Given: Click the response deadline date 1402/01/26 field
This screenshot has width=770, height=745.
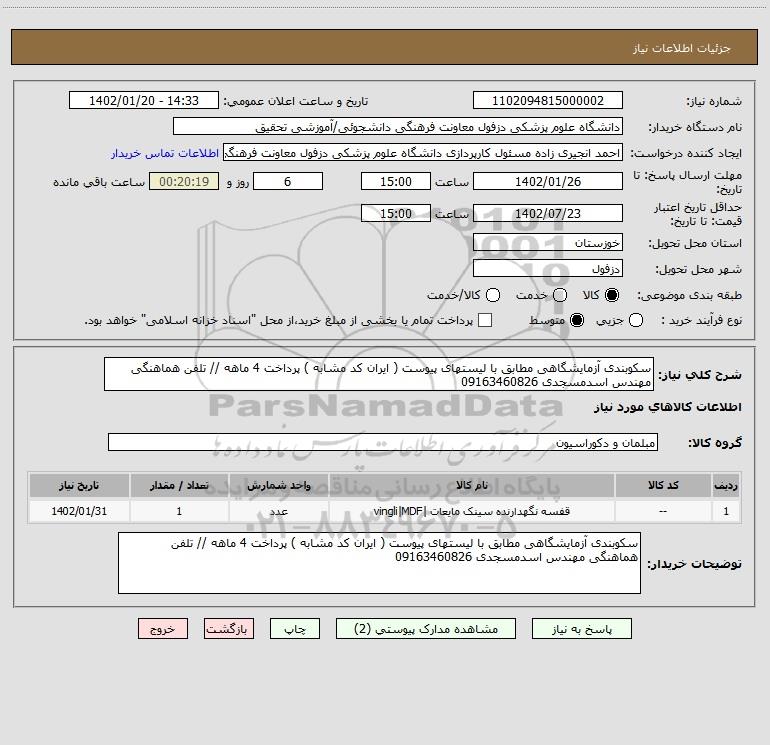Looking at the screenshot, I should tap(548, 181).
